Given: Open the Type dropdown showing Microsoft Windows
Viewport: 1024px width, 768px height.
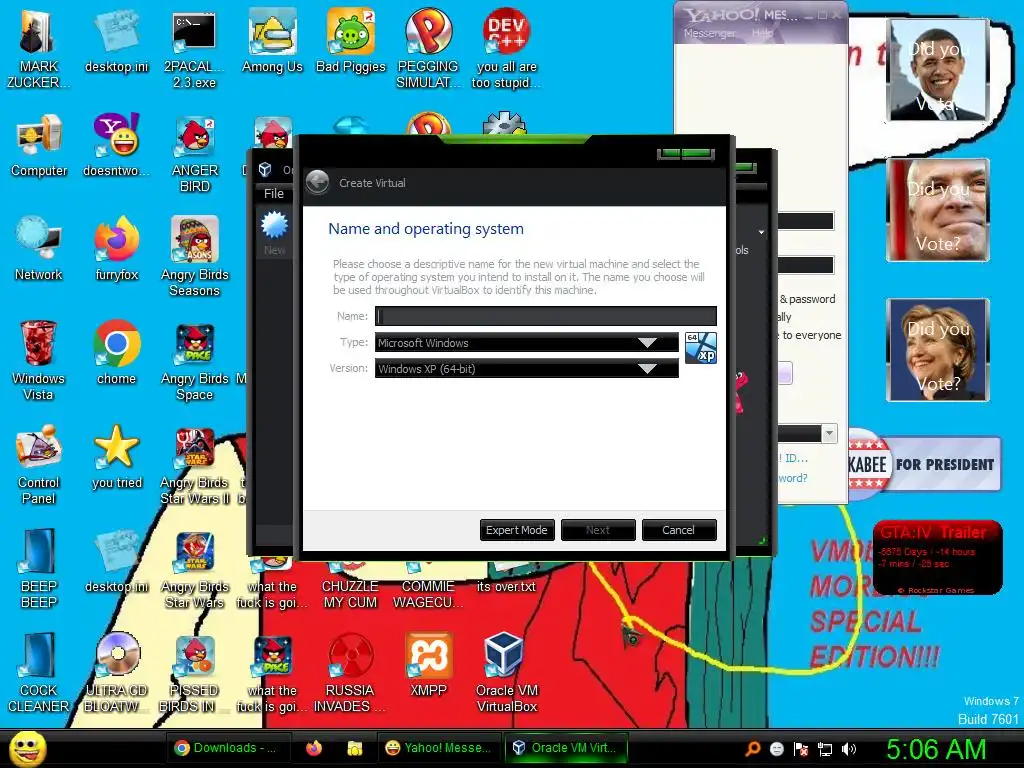Looking at the screenshot, I should click(526, 343).
